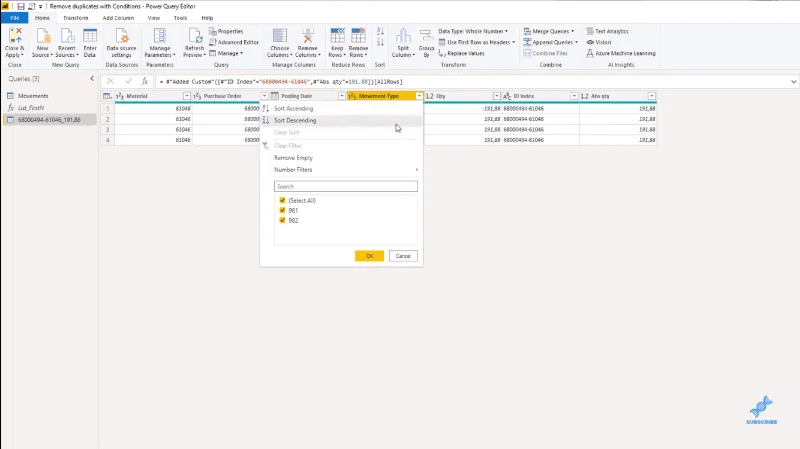
Task: Click Replace Values
Action: (461, 53)
